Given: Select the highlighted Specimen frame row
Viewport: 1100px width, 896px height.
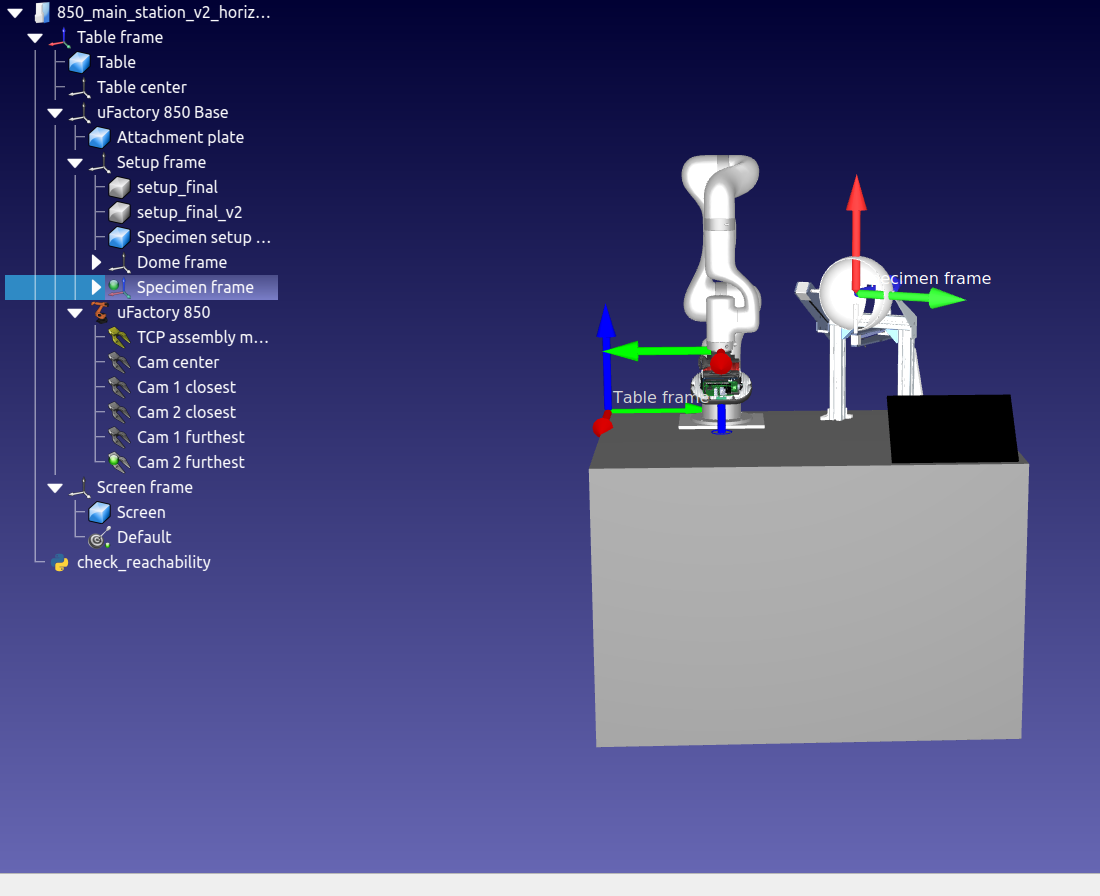Looking at the screenshot, I should [x=141, y=288].
